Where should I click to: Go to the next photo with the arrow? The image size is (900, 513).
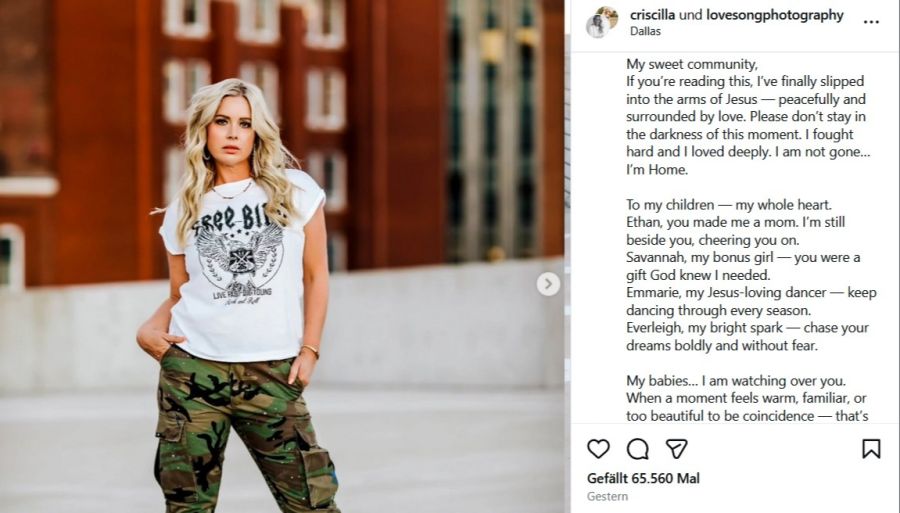548,283
